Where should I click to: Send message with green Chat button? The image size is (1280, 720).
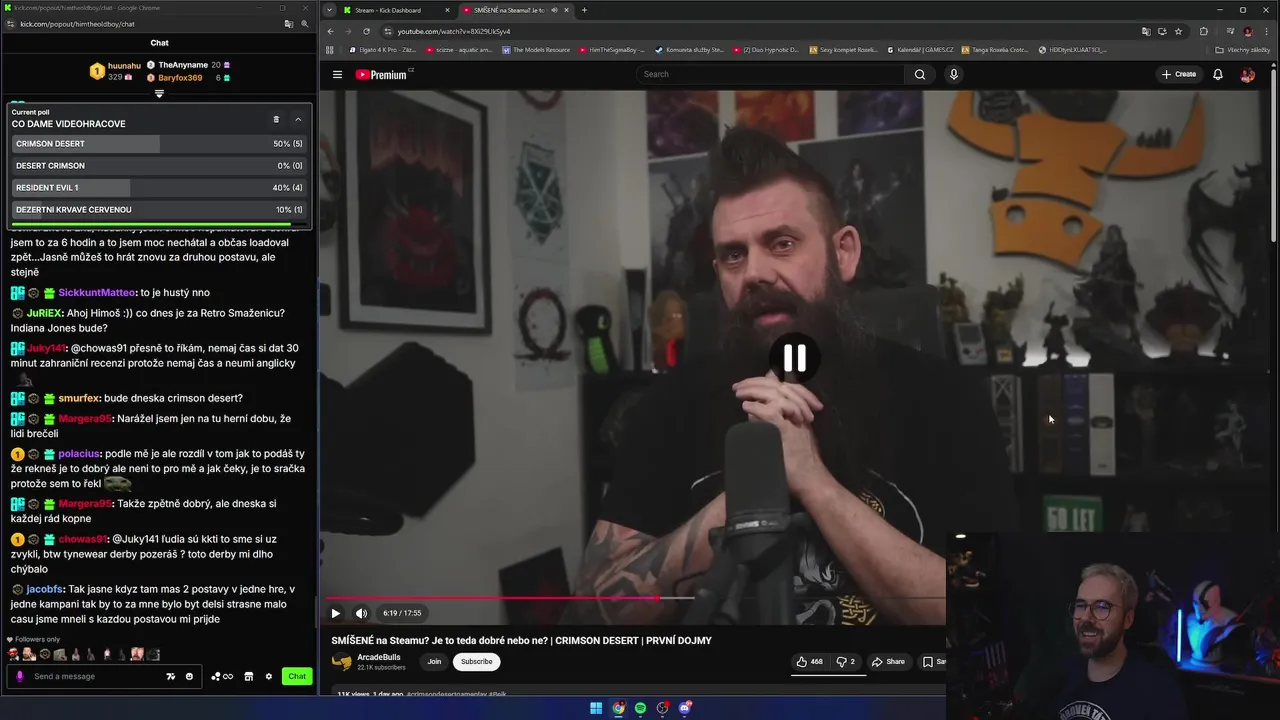pos(297,677)
